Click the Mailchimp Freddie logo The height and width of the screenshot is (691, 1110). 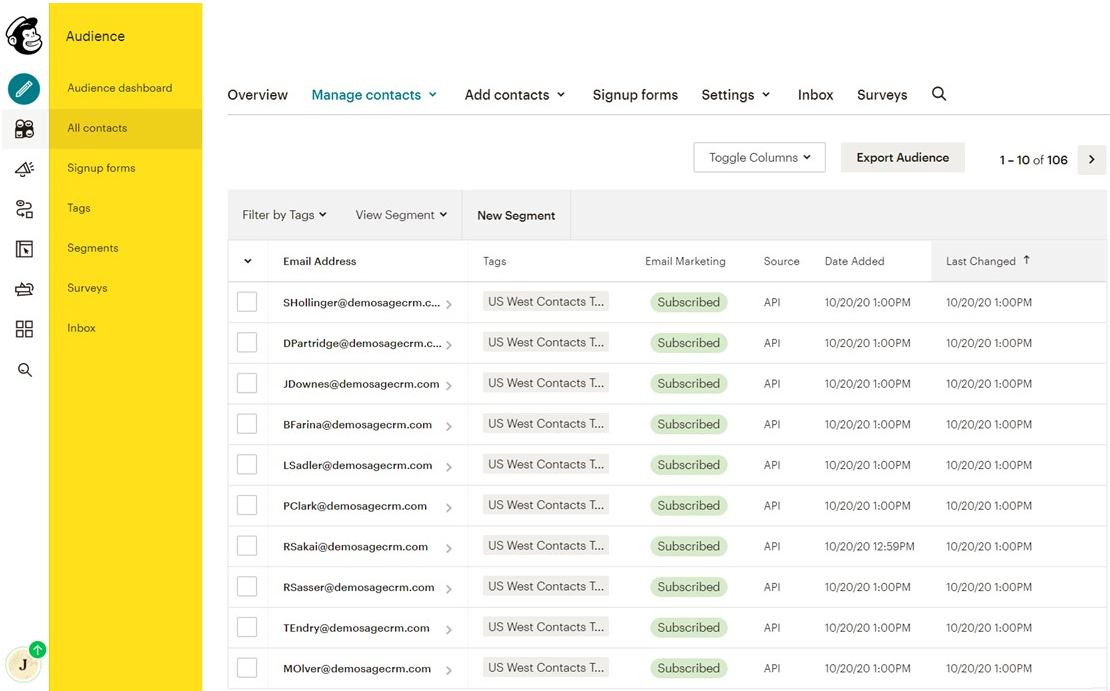[x=24, y=36]
